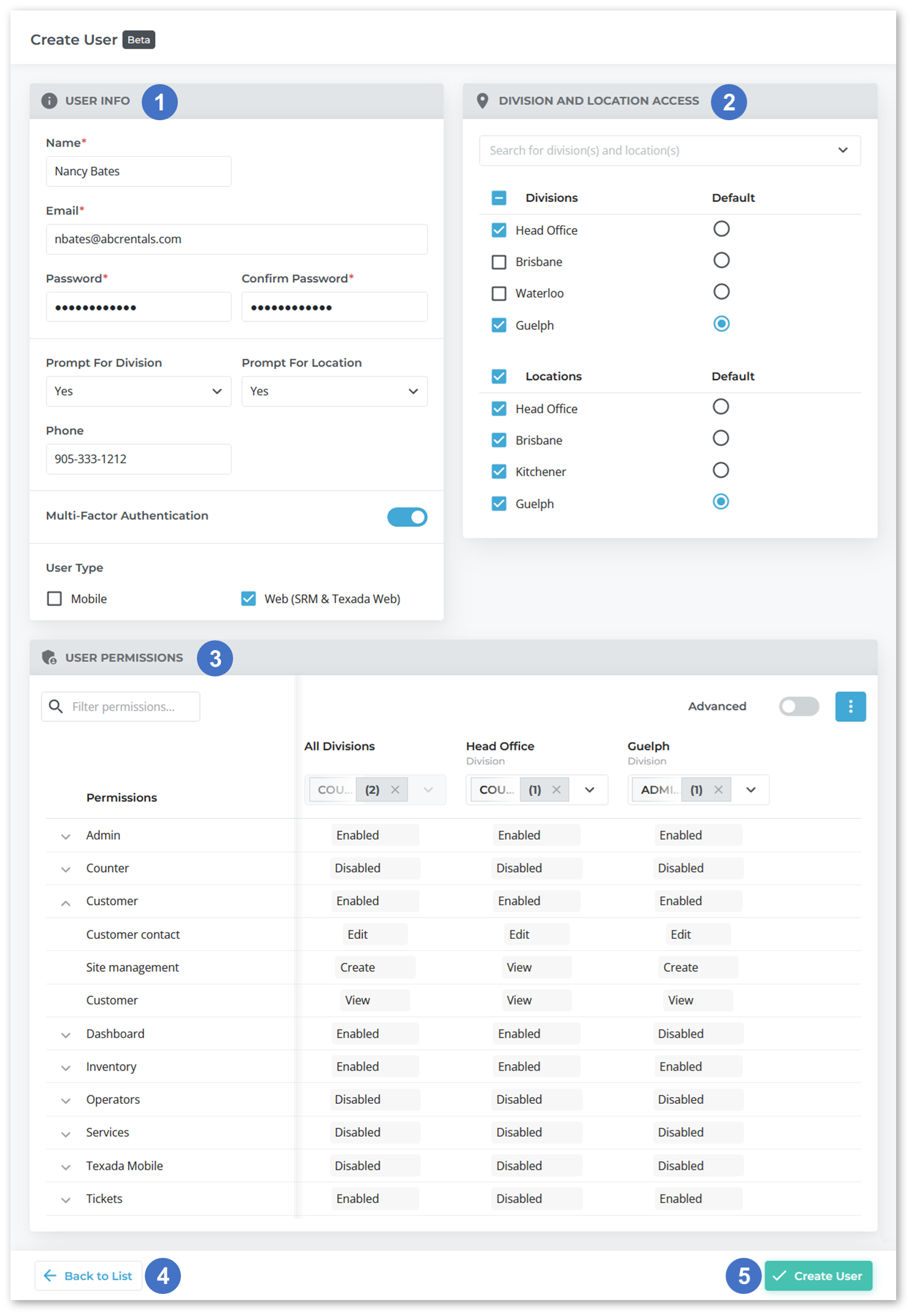The image size is (912, 1316).
Task: Click the Phone number field
Action: [139, 459]
